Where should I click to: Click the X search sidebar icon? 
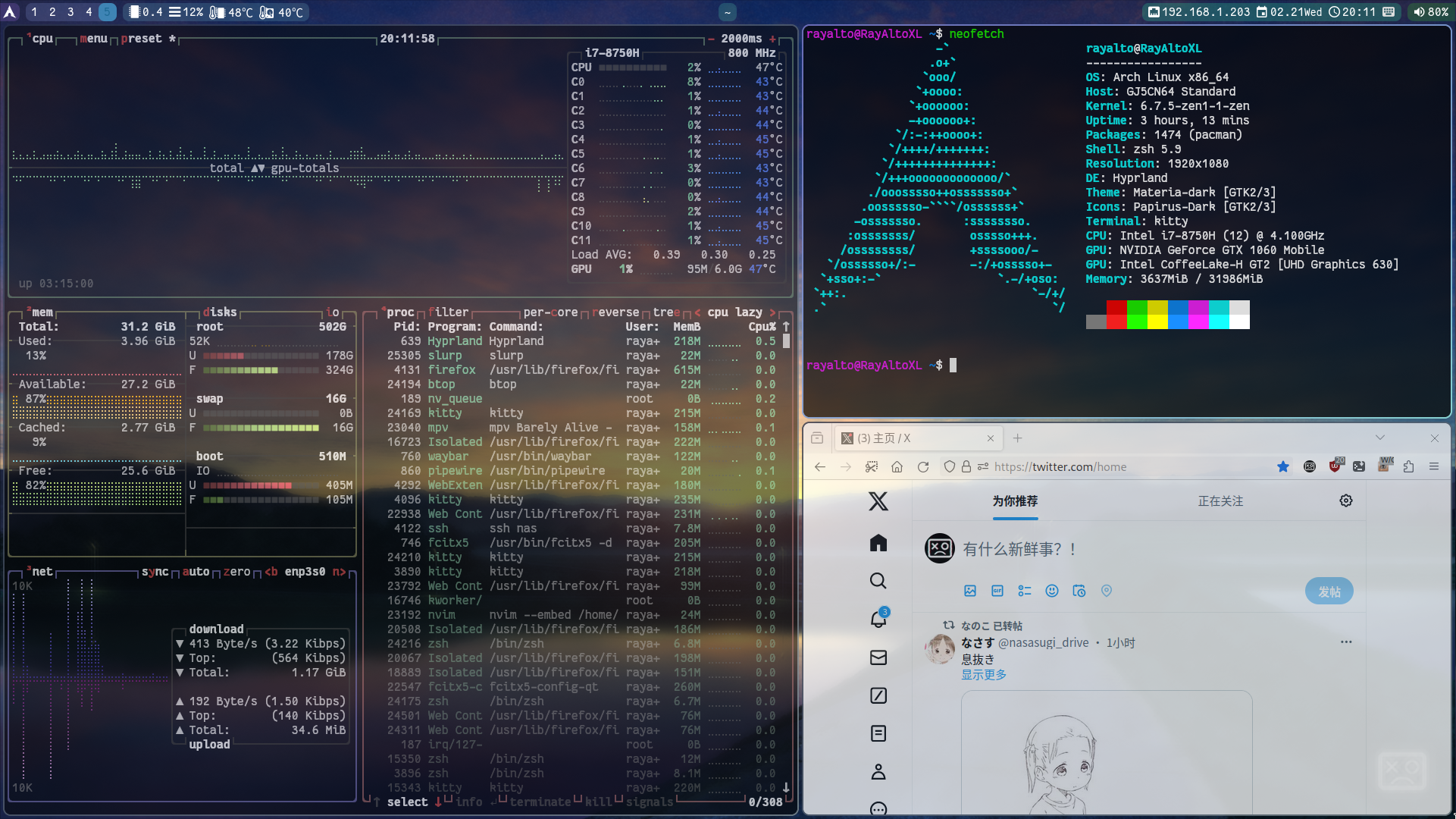[878, 581]
